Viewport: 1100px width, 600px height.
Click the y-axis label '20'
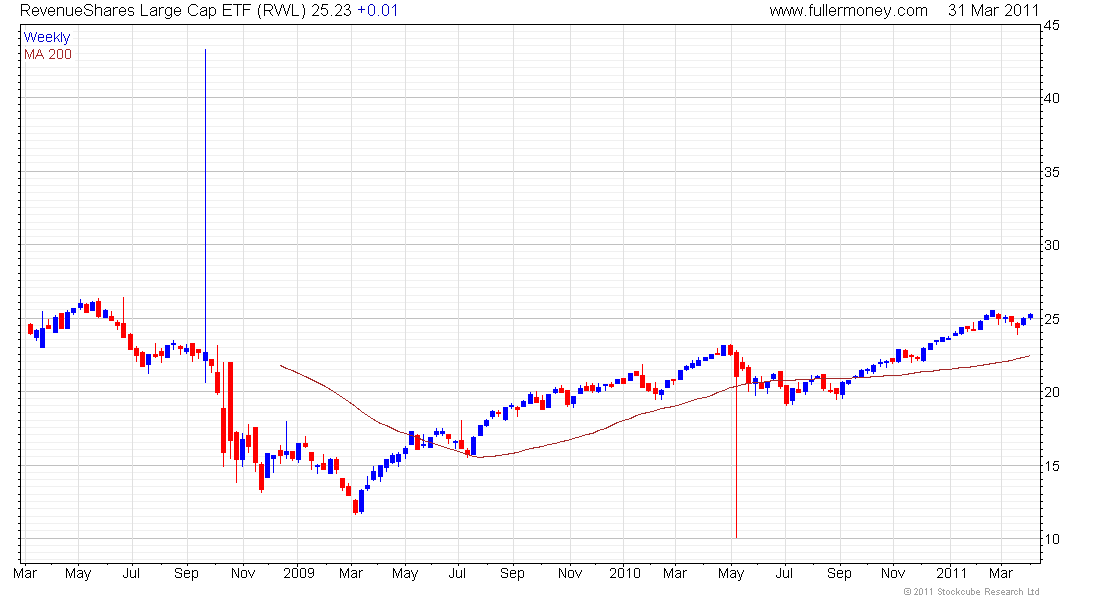pyautogui.click(x=1051, y=392)
